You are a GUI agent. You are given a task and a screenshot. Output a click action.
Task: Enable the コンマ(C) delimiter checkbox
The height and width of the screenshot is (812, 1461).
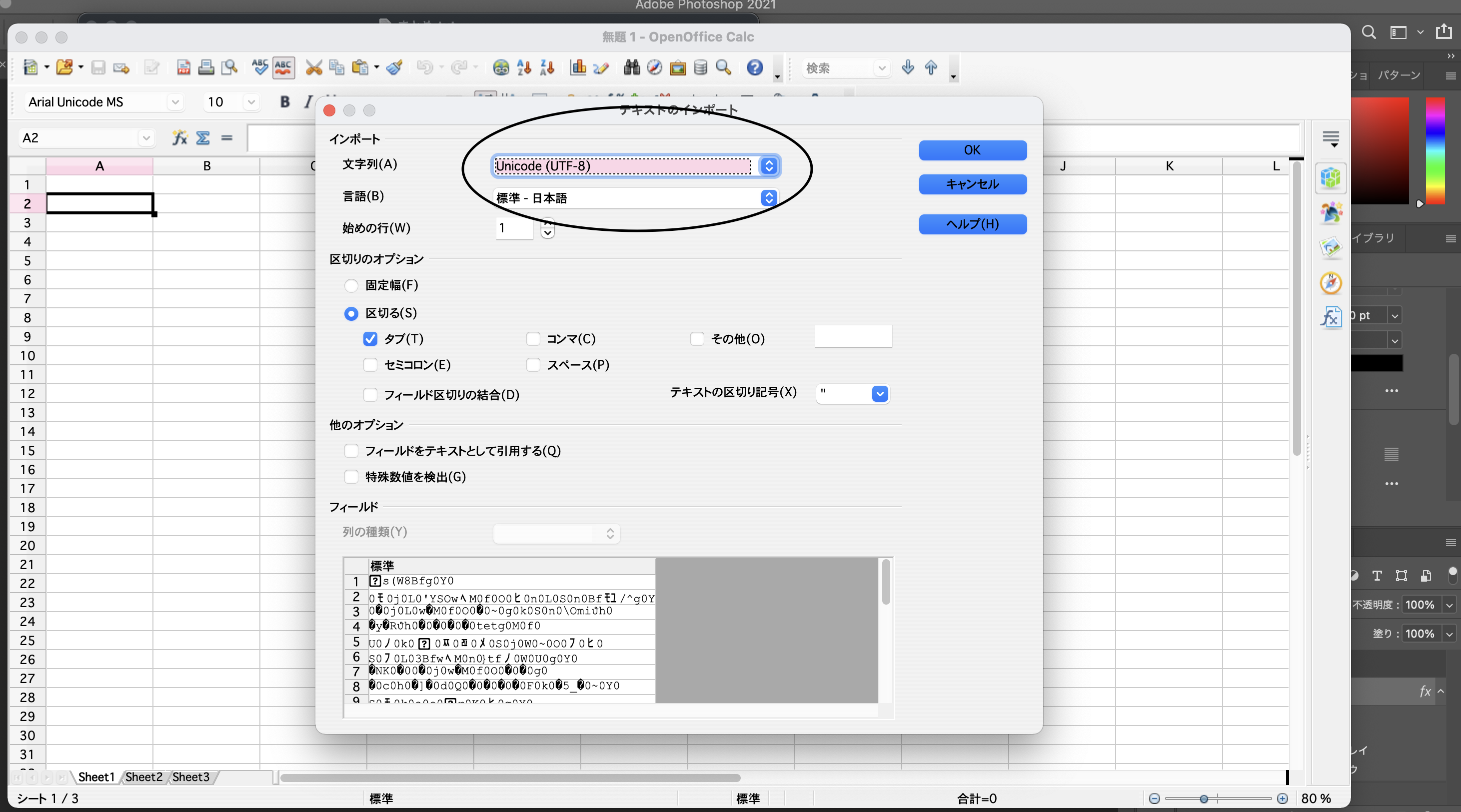(533, 338)
